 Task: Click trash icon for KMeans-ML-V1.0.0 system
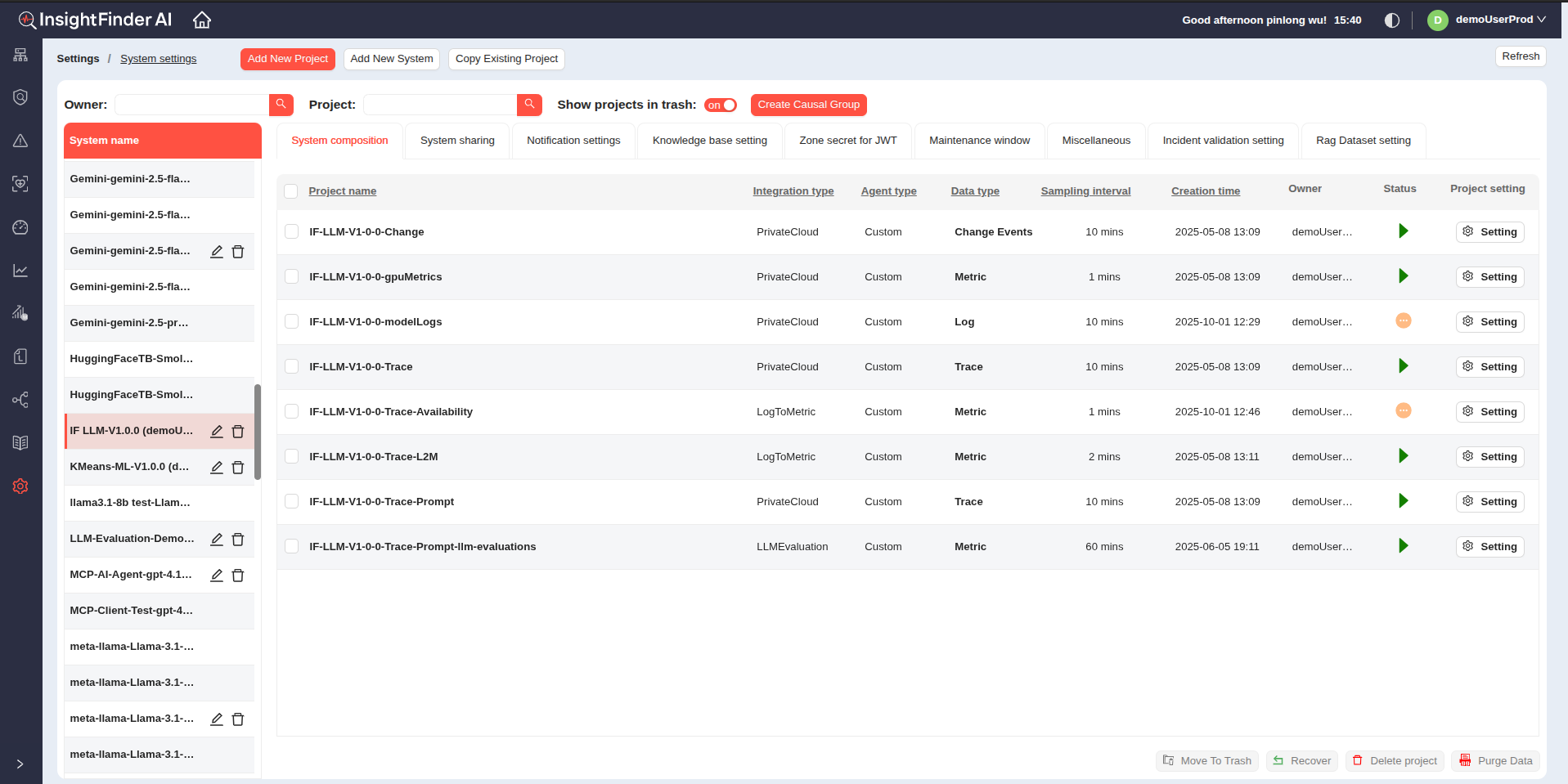pos(238,468)
